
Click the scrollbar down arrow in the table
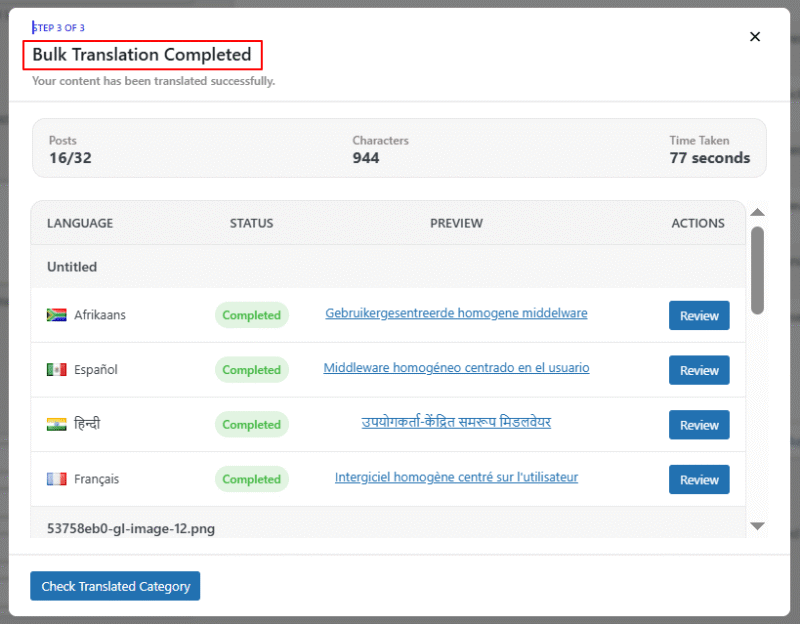coord(757,526)
